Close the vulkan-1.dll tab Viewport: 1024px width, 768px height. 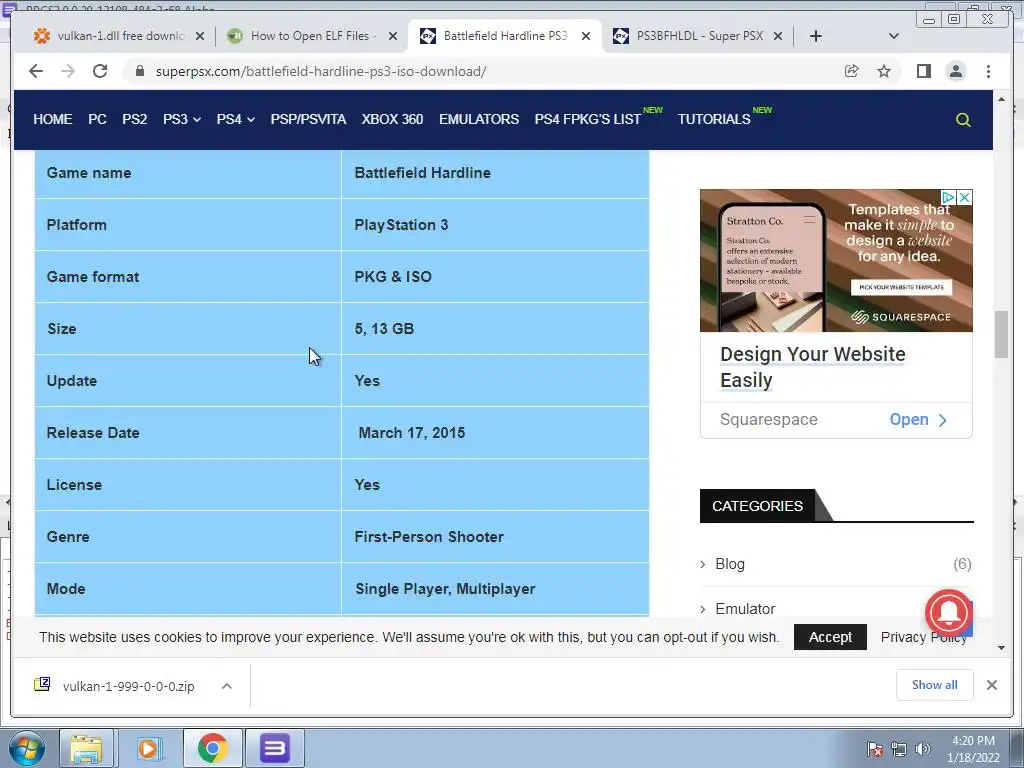click(200, 37)
